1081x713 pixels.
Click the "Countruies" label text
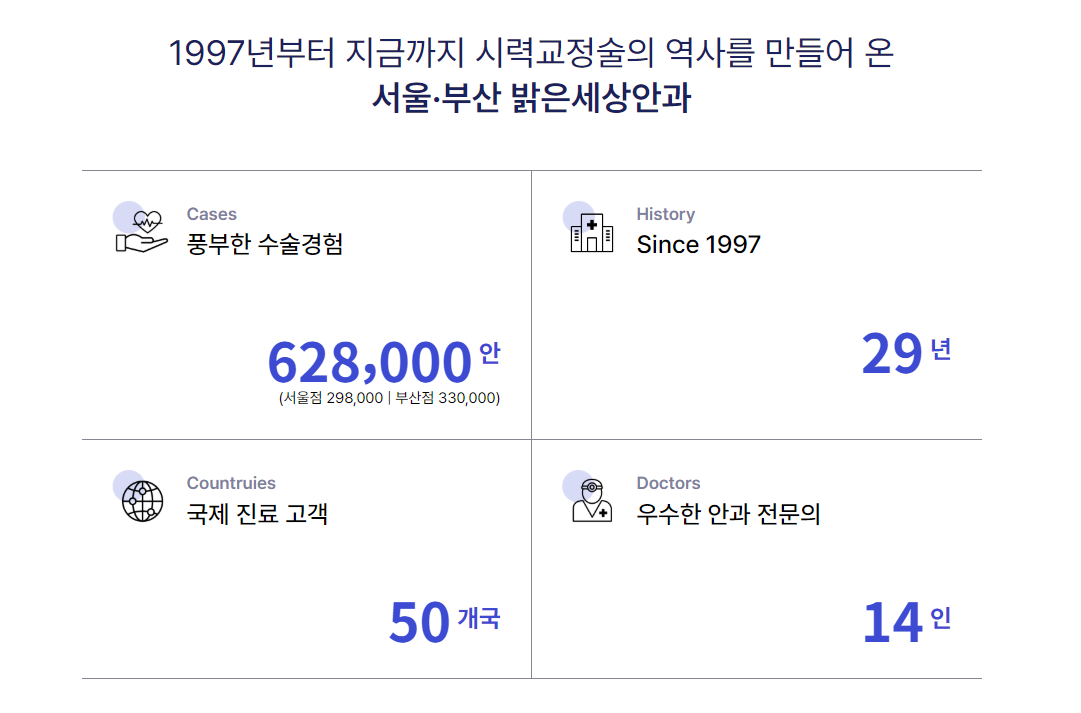click(x=231, y=483)
